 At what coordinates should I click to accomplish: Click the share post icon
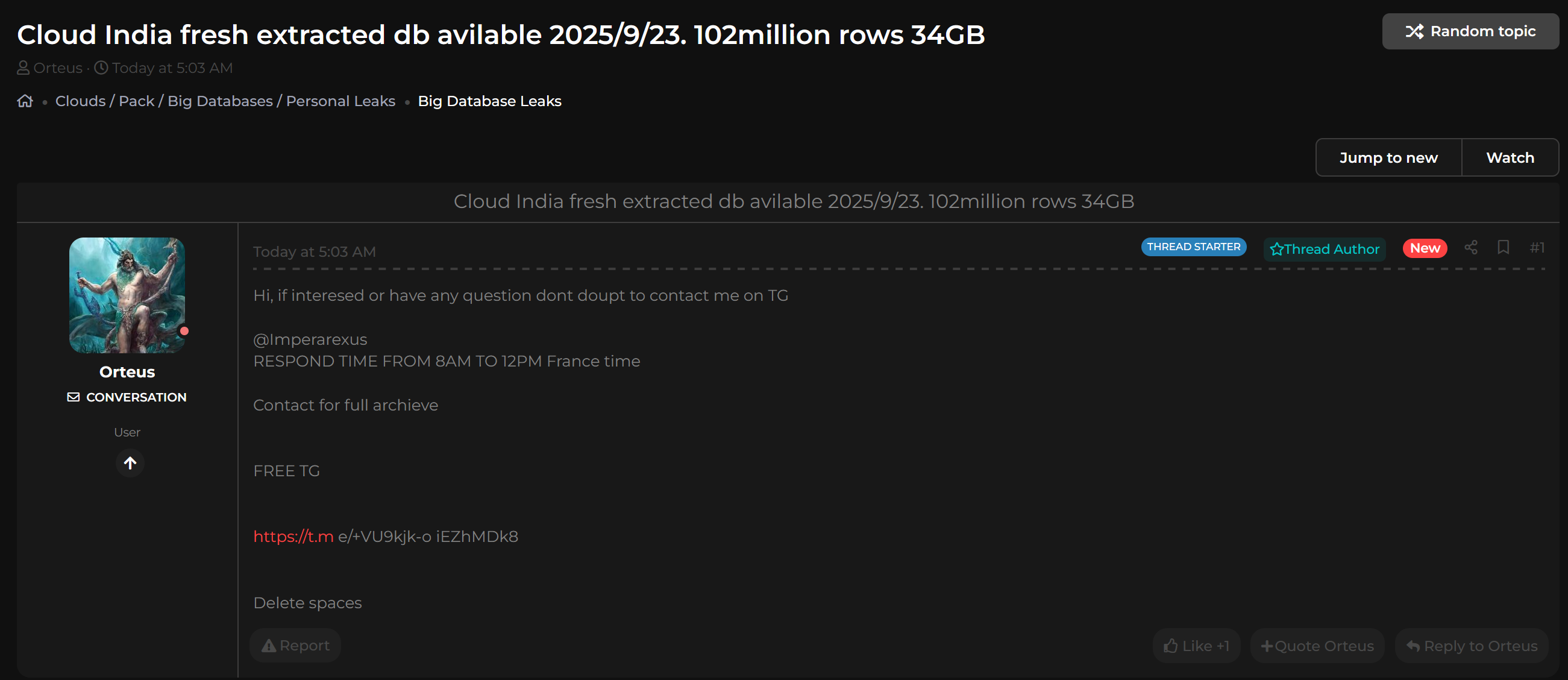[x=1470, y=247]
